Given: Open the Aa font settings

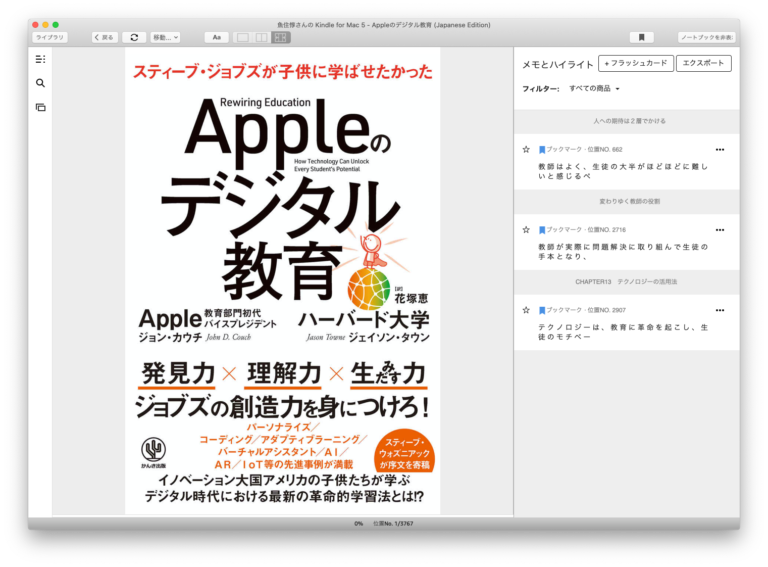Looking at the screenshot, I should point(216,37).
